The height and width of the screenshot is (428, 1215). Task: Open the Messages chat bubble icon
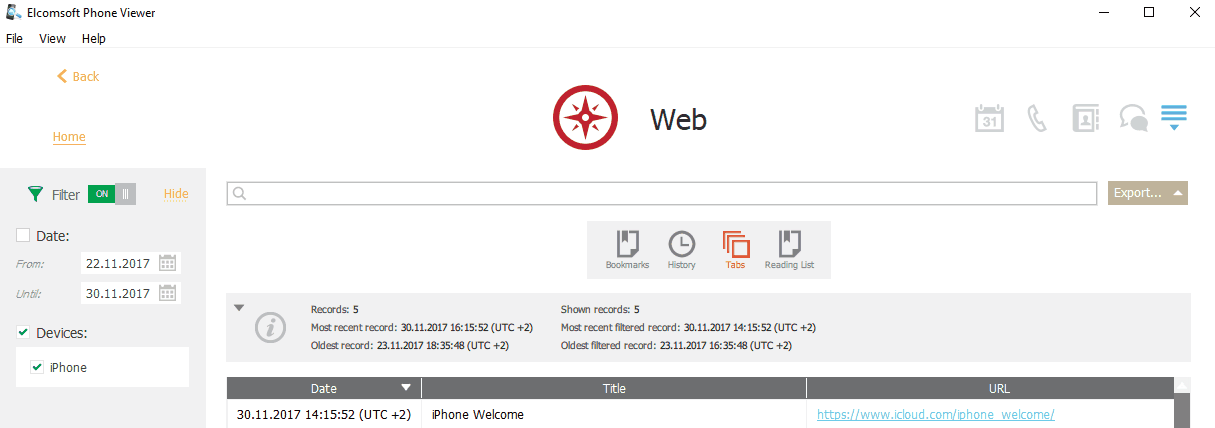pyautogui.click(x=1133, y=118)
